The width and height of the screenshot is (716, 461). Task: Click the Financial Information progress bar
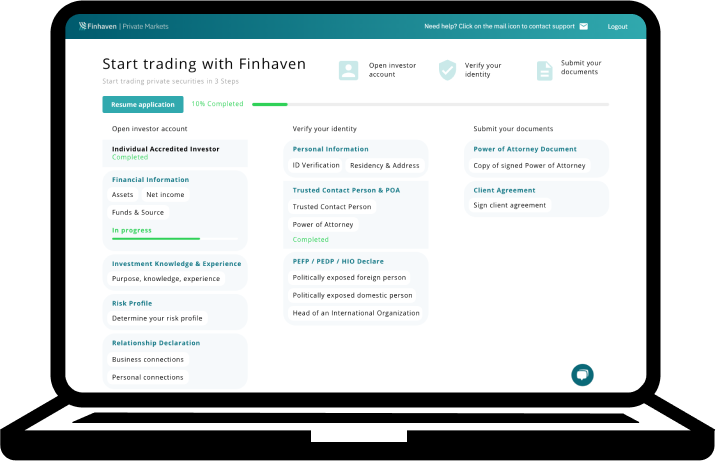(x=175, y=239)
